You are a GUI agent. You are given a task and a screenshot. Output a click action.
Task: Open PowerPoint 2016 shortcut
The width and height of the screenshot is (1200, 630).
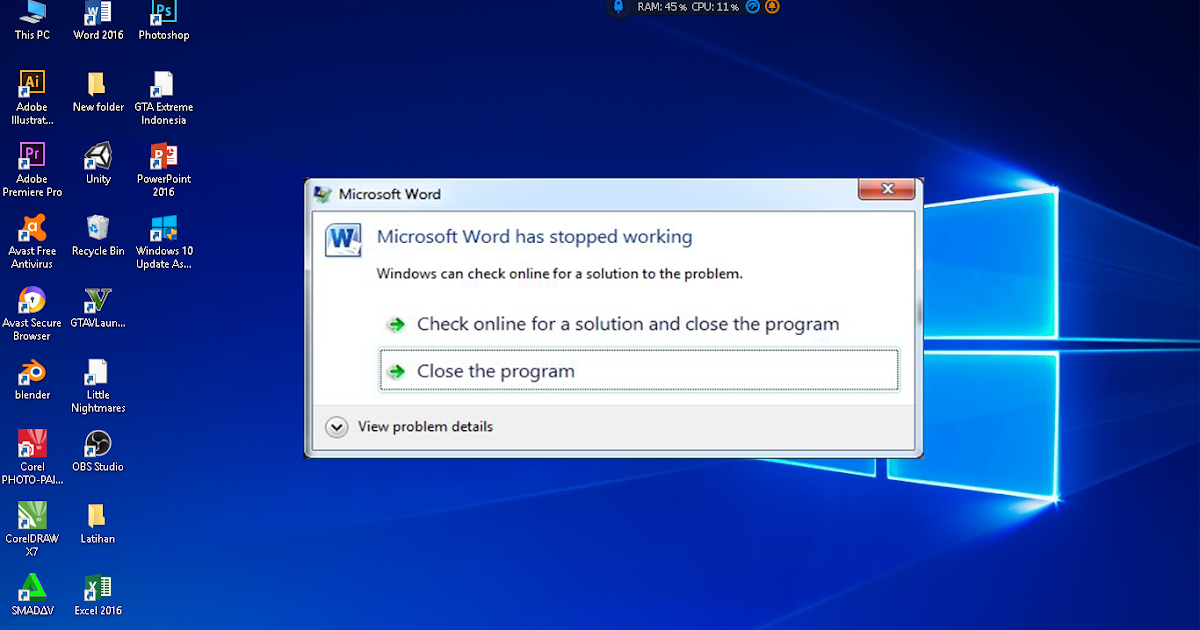tap(164, 171)
